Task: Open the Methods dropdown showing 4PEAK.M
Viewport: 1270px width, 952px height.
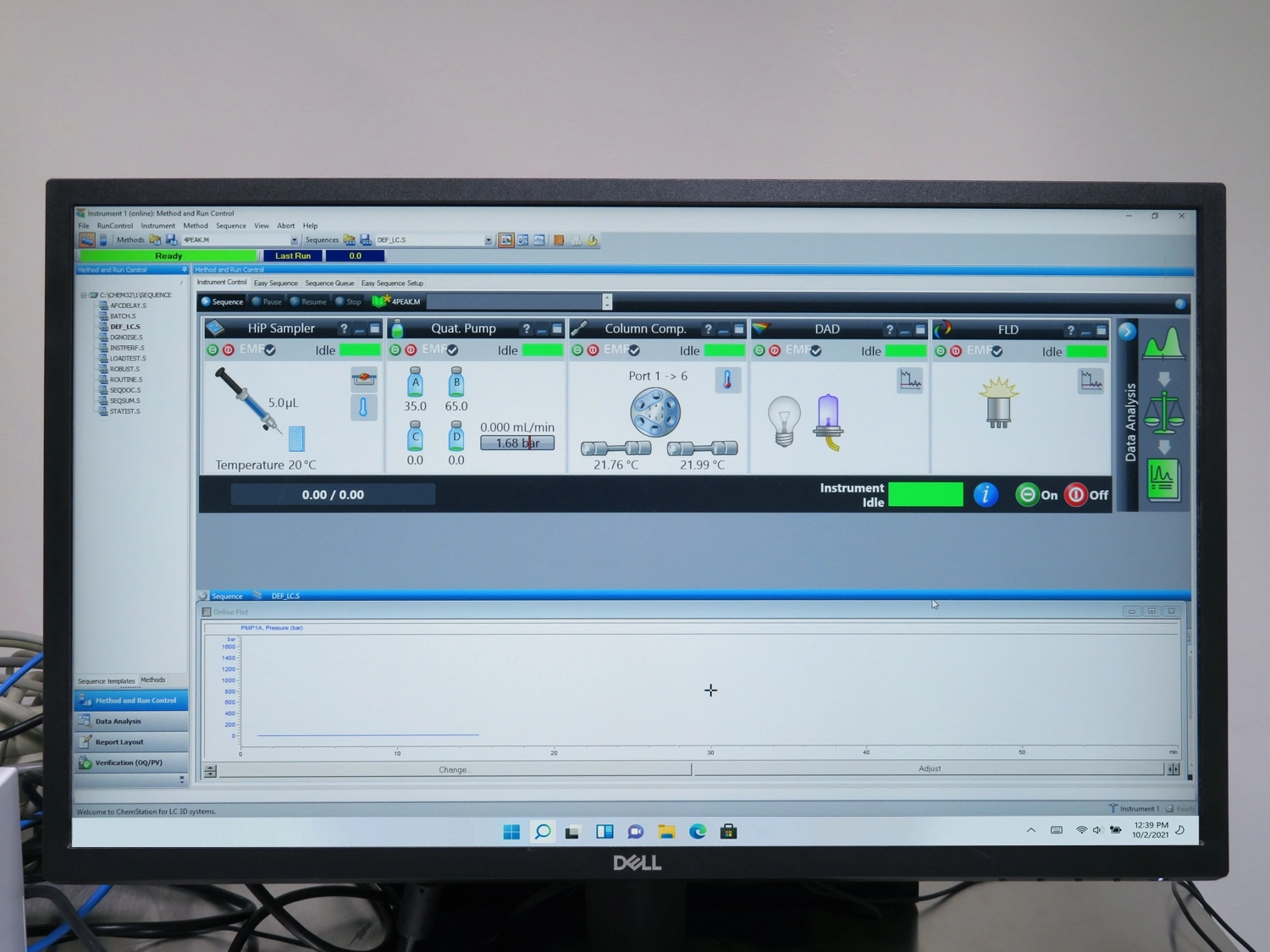Action: click(x=294, y=240)
